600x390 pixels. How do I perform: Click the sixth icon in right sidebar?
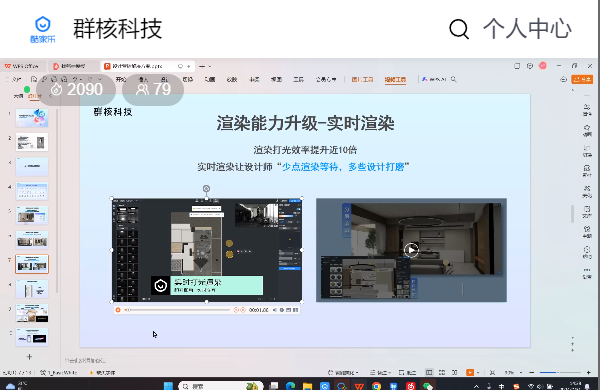587,212
